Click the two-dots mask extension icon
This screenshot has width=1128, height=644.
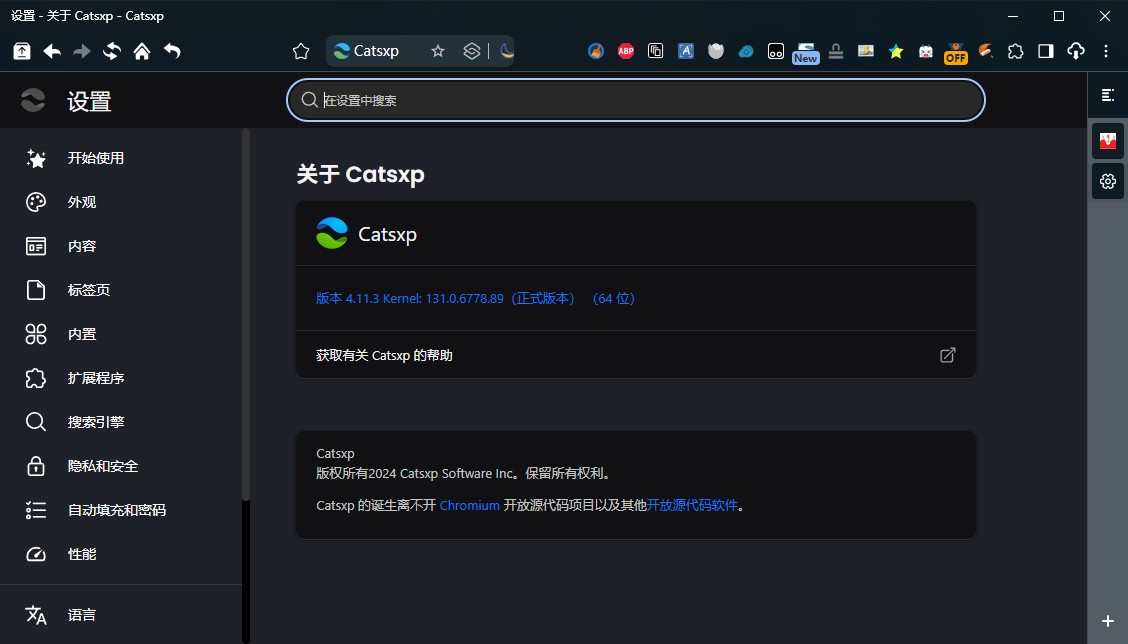(x=776, y=51)
